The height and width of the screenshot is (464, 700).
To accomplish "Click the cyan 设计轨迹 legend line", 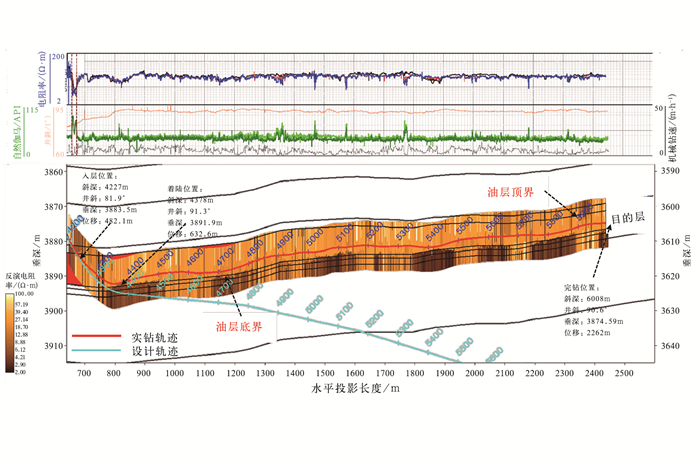I will [x=97, y=353].
